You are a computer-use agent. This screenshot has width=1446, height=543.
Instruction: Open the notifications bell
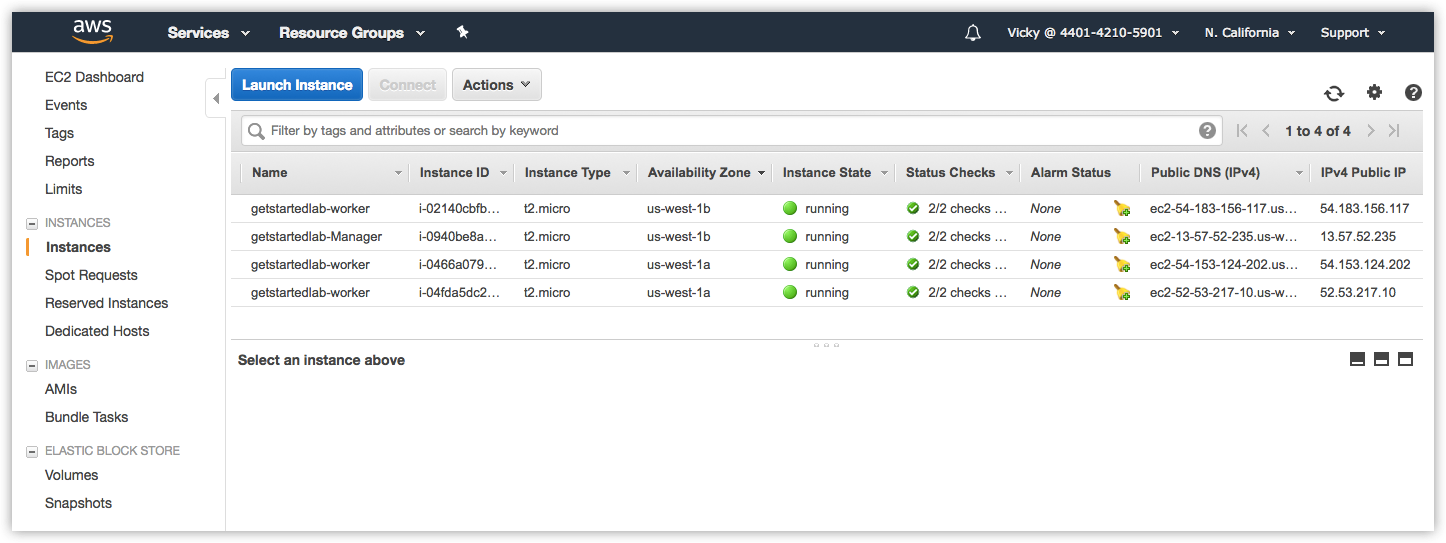pos(972,33)
